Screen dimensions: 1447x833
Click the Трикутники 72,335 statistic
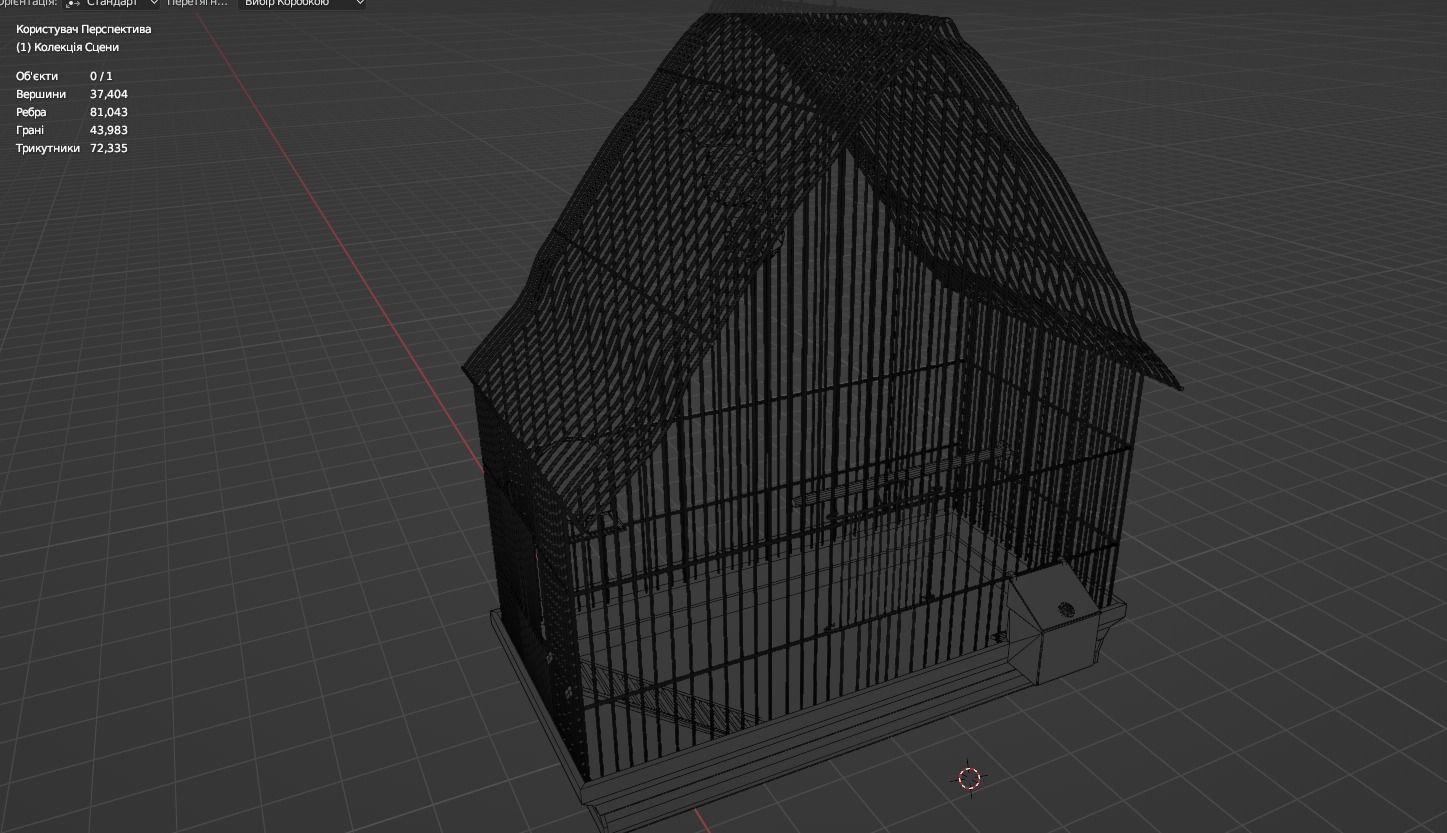pos(71,148)
